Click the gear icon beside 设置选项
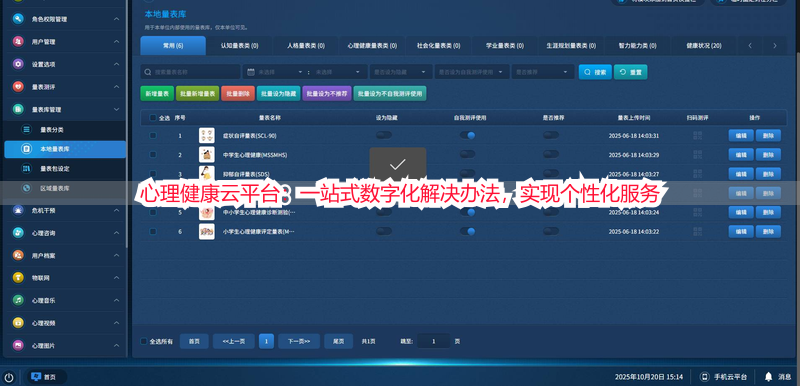Image resolution: width=800 pixels, height=386 pixels. tap(18, 64)
